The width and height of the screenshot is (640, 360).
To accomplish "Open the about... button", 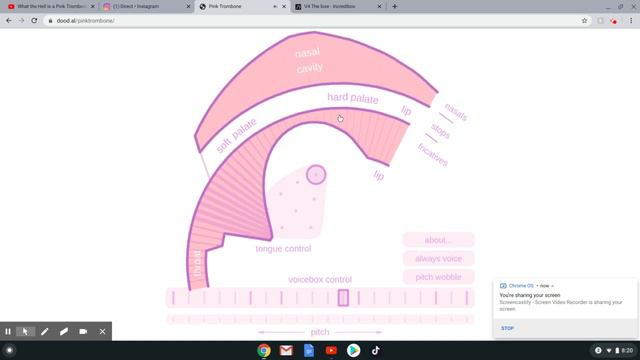I will (438, 240).
